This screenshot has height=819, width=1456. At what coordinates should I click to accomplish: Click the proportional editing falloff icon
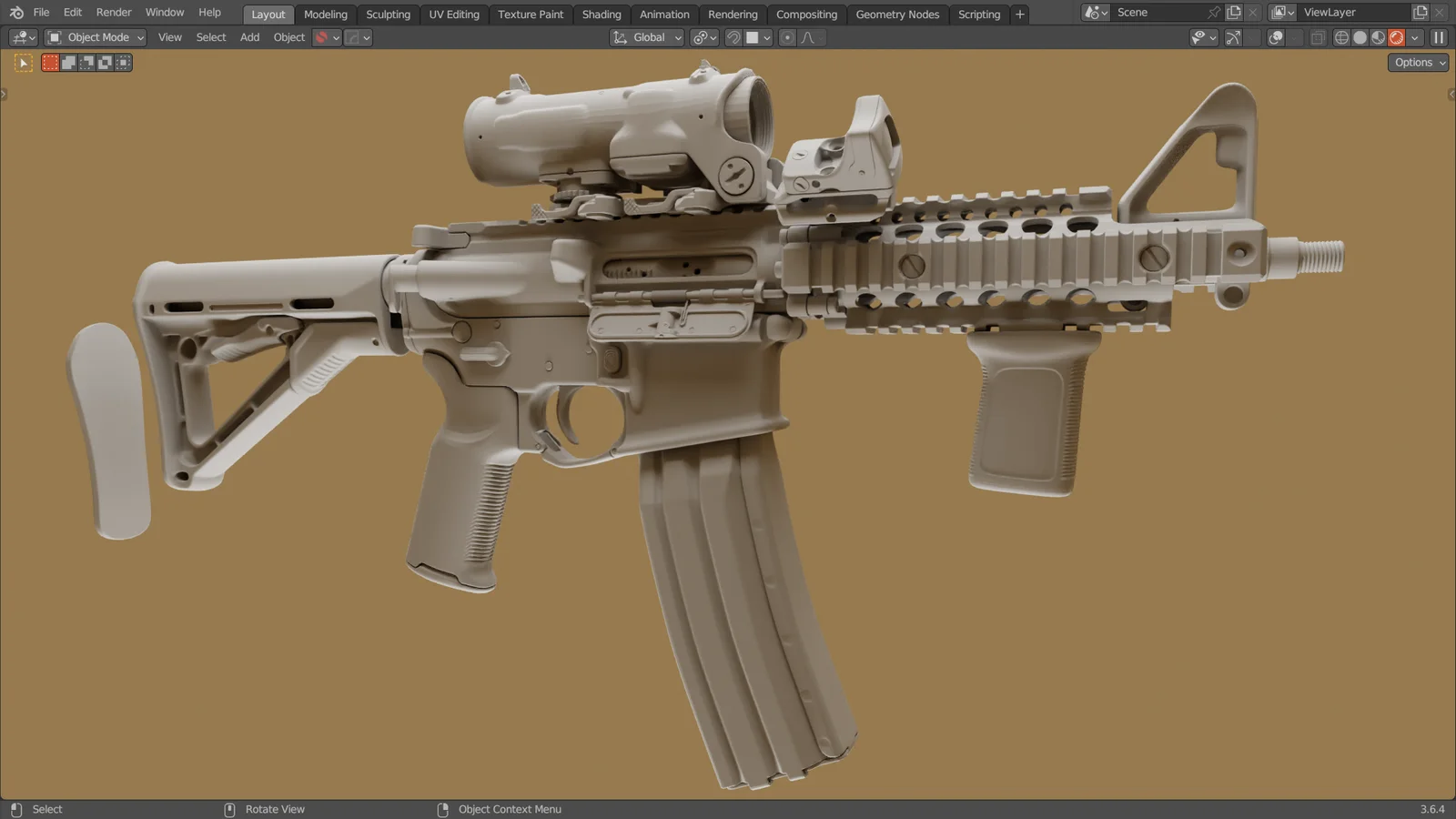pyautogui.click(x=806, y=37)
